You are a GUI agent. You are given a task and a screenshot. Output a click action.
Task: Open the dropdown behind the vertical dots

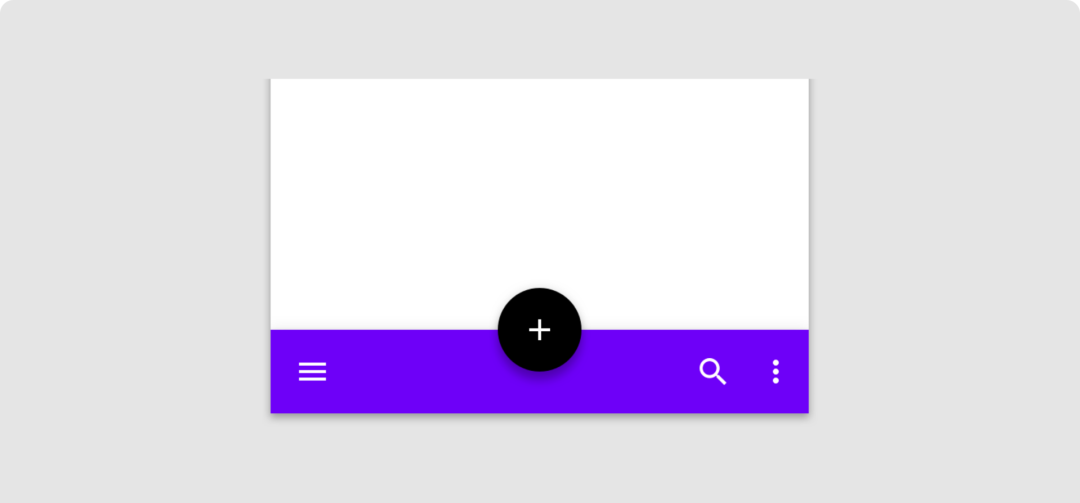(776, 371)
